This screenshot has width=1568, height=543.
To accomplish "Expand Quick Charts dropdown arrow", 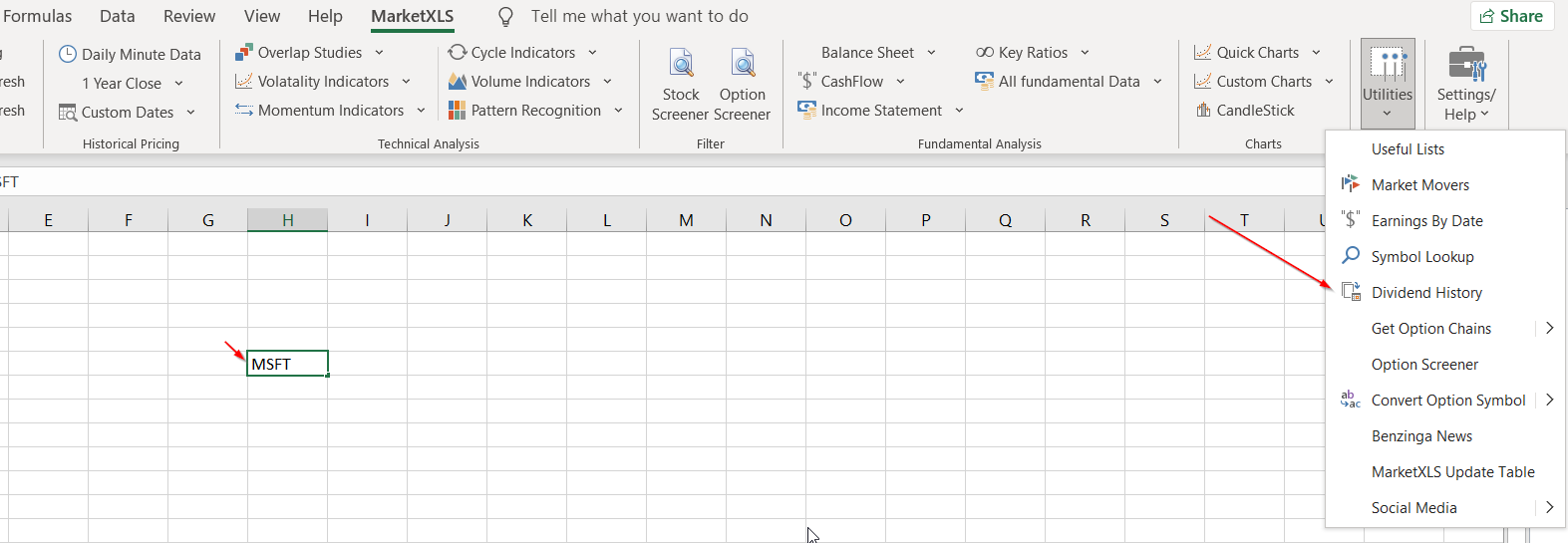I will [1317, 53].
